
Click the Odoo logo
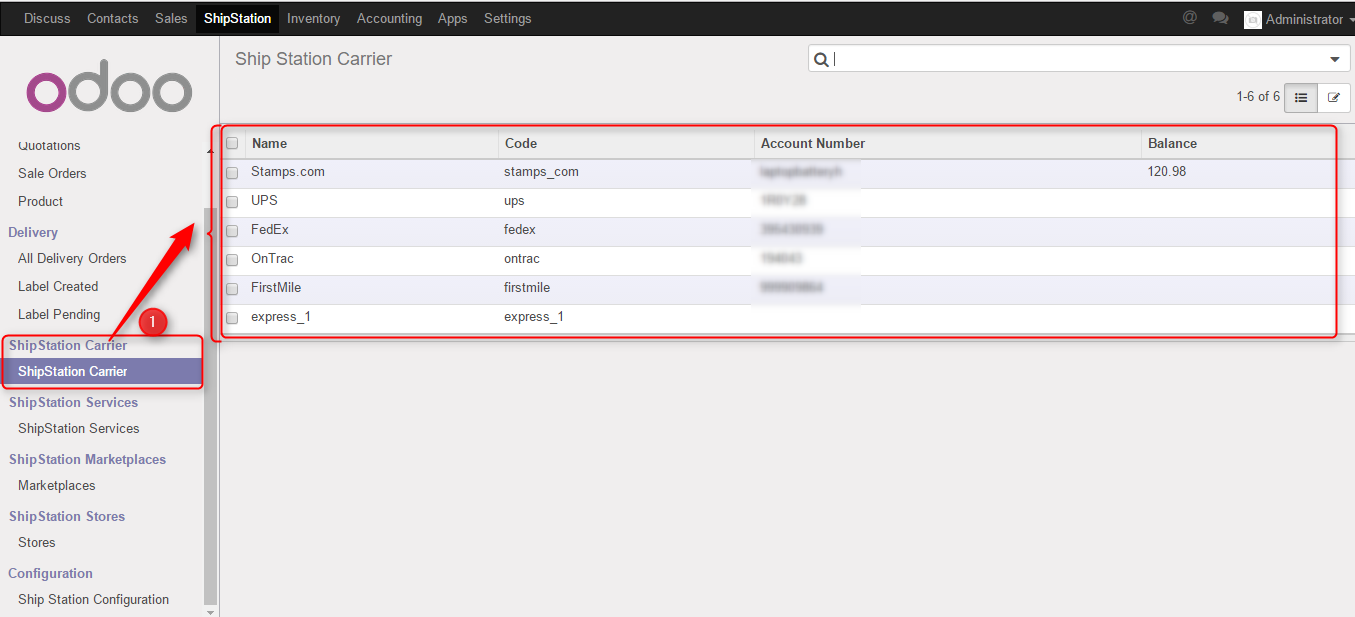(109, 91)
